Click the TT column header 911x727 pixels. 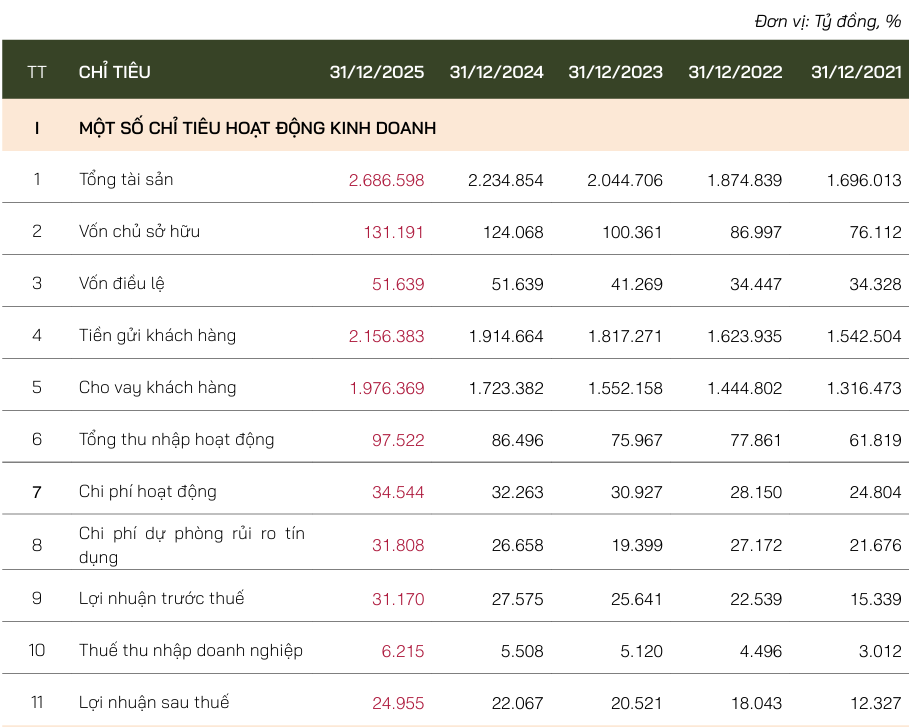(x=37, y=72)
